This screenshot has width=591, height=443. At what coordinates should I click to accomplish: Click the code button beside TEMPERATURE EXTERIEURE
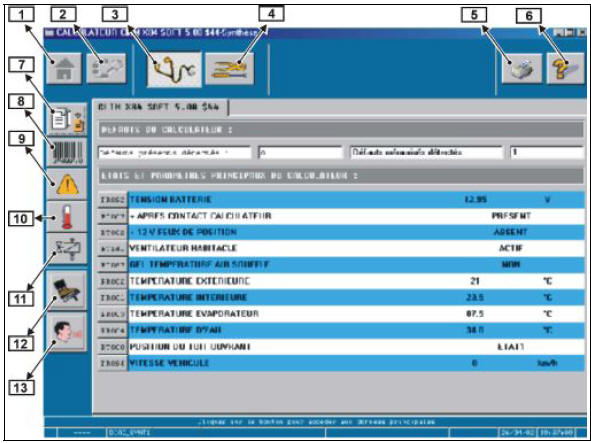[112, 282]
